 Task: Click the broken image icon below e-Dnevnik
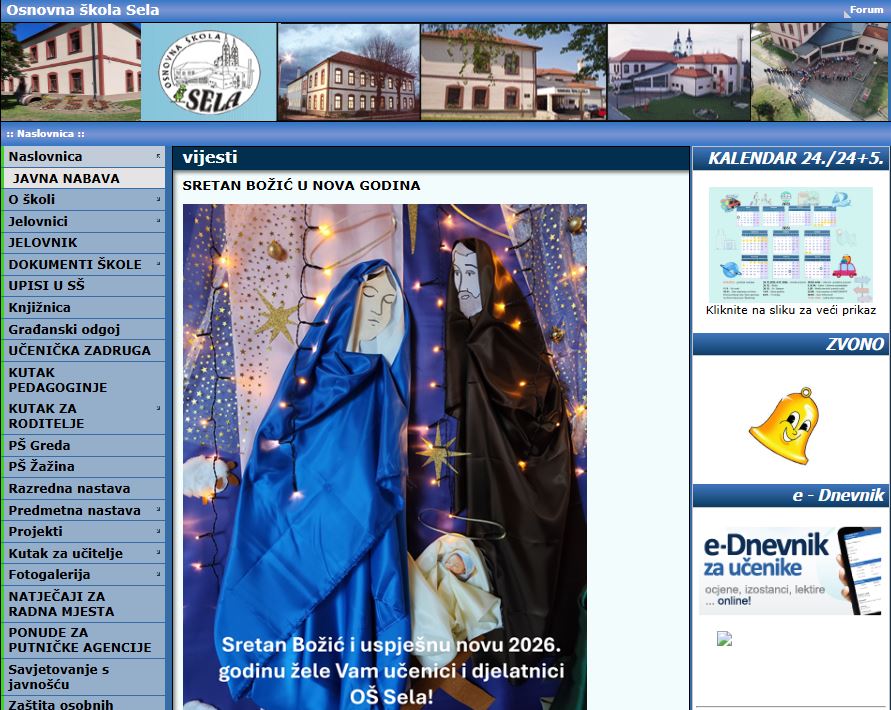click(725, 639)
